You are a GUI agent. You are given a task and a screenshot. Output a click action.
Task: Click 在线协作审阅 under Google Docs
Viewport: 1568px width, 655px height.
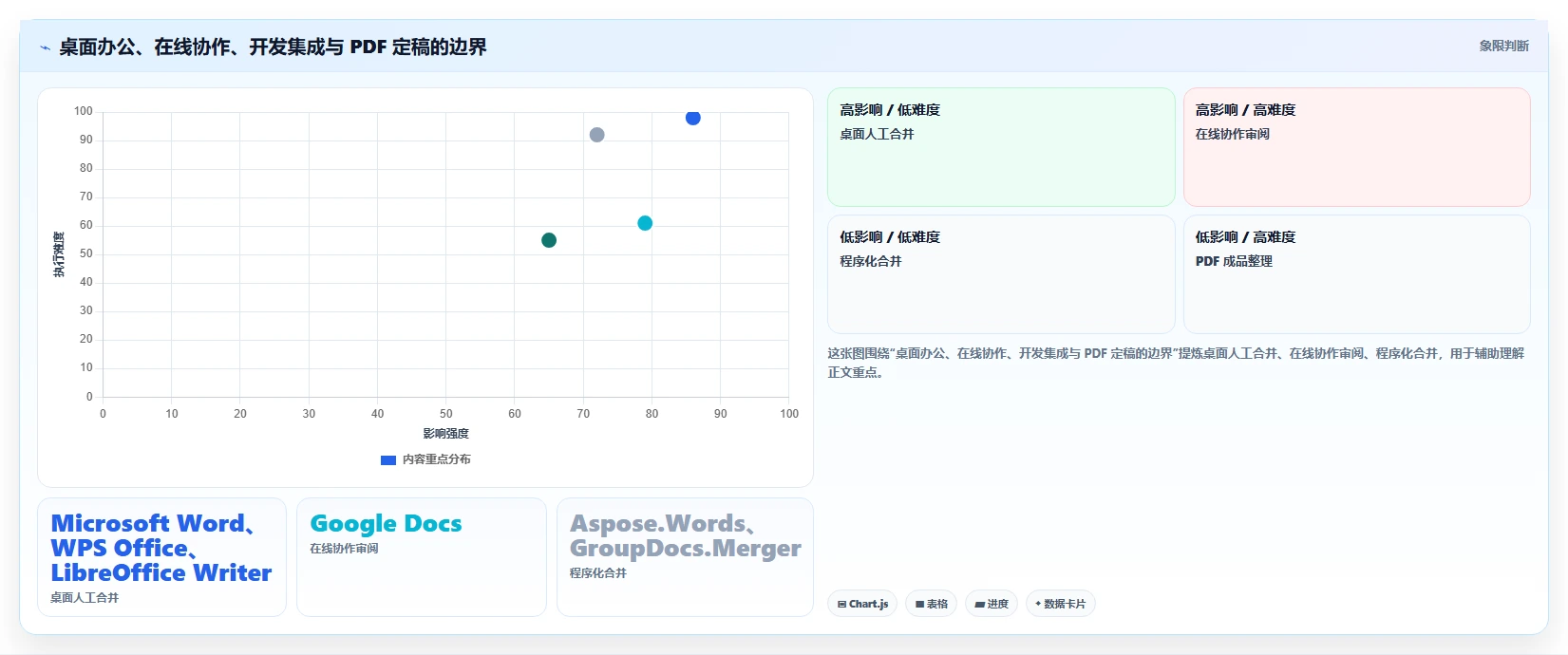tap(344, 549)
